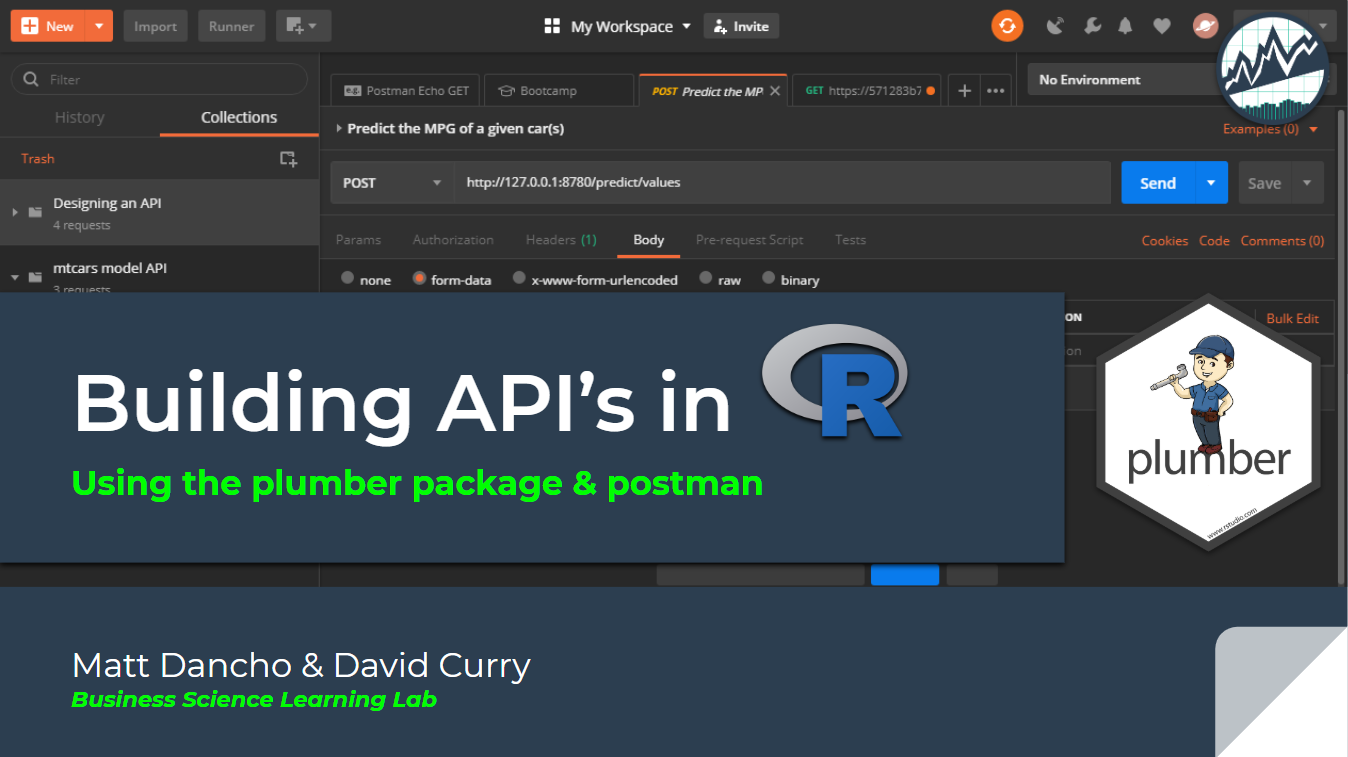Click the Save button
Screen dimensions: 1348x757
[1264, 183]
